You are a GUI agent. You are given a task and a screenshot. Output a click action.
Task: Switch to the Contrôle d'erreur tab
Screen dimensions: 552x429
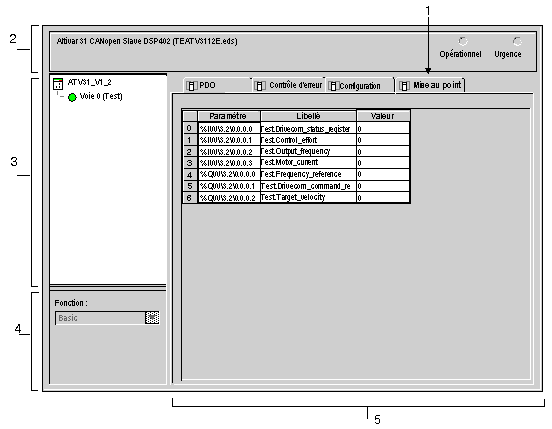point(288,86)
